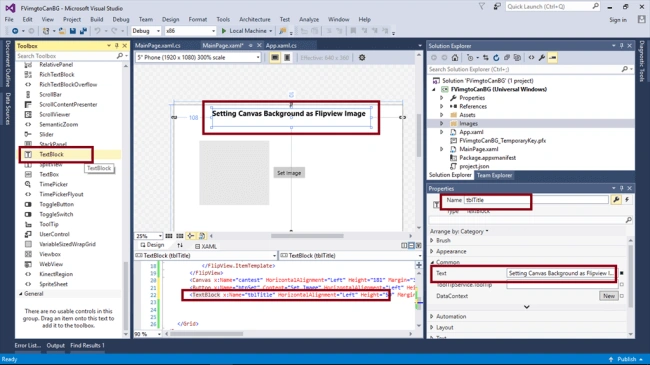Image resolution: width=650 pixels, height=365 pixels.
Task: Click New button for DataContext
Action: coord(609,296)
